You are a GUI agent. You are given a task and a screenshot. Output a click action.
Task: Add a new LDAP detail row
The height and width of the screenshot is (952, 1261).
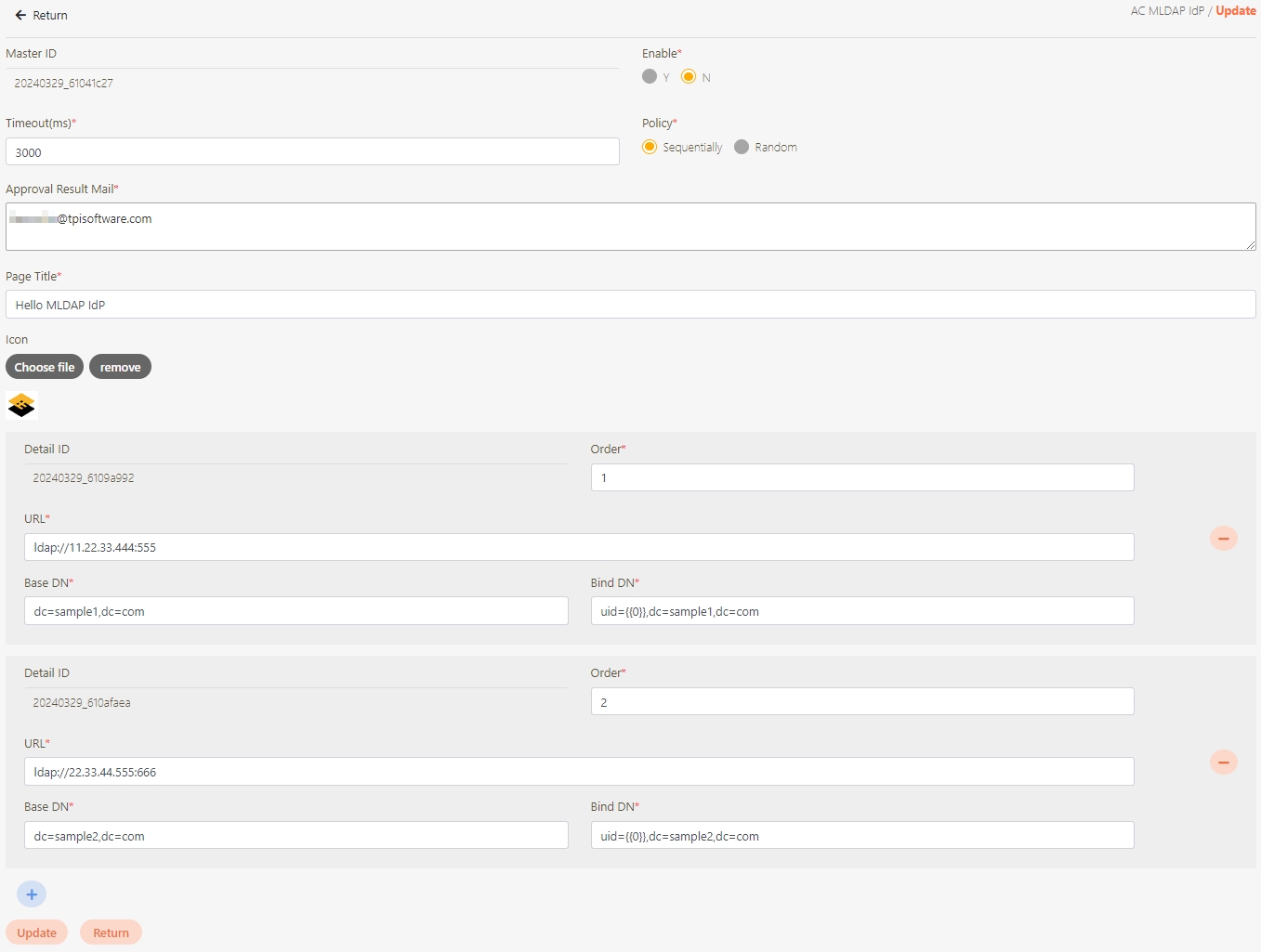[32, 894]
